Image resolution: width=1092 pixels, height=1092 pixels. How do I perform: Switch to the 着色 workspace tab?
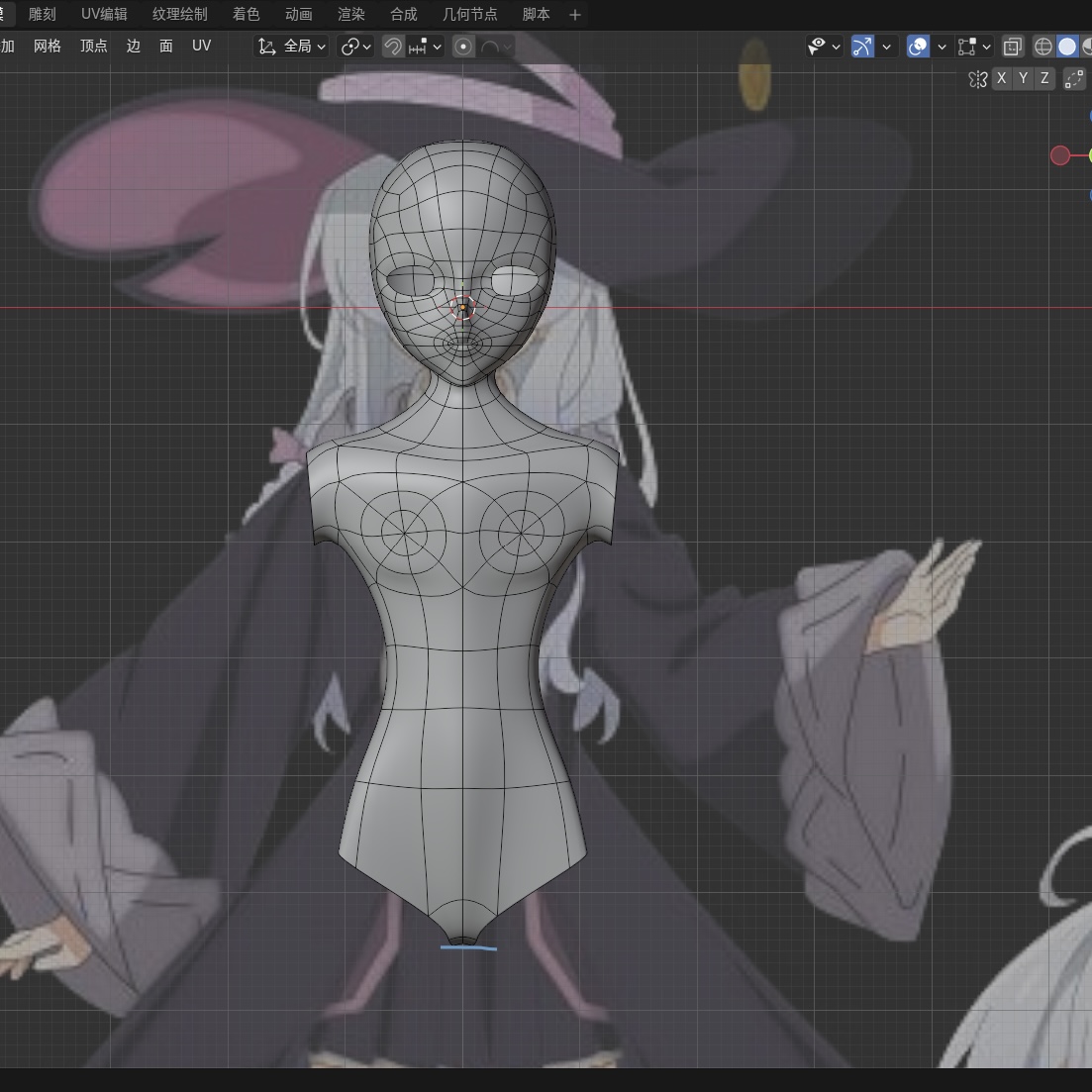[x=246, y=14]
